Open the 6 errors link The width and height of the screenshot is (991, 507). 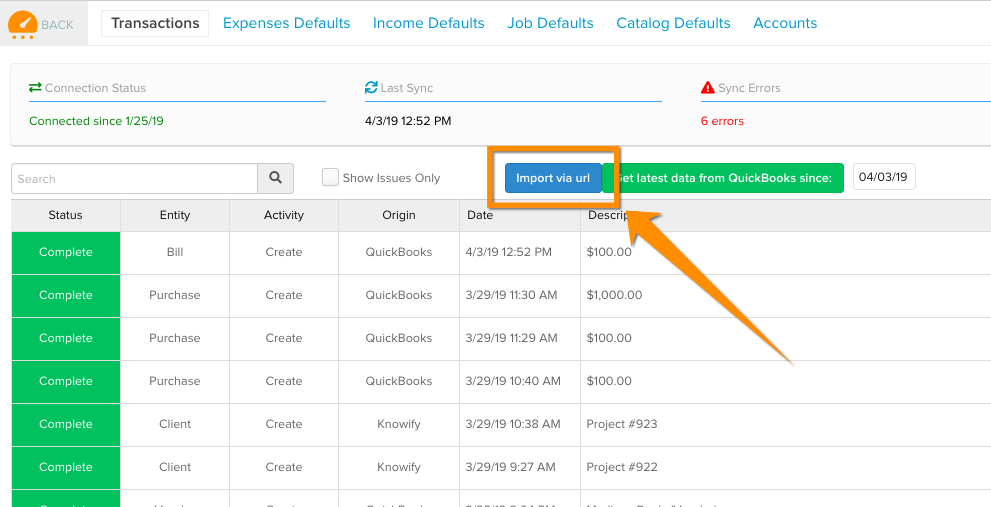[722, 121]
